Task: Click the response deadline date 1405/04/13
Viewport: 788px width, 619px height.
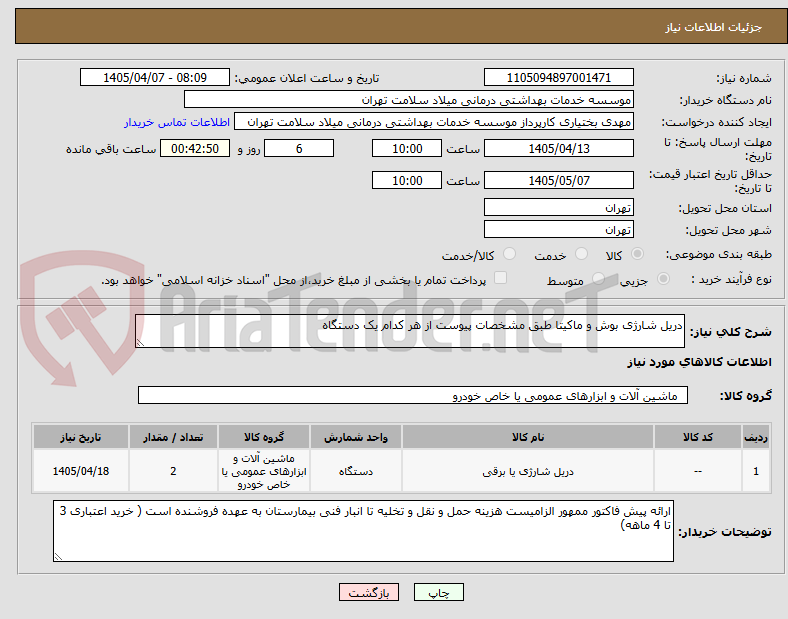Action: (558, 148)
